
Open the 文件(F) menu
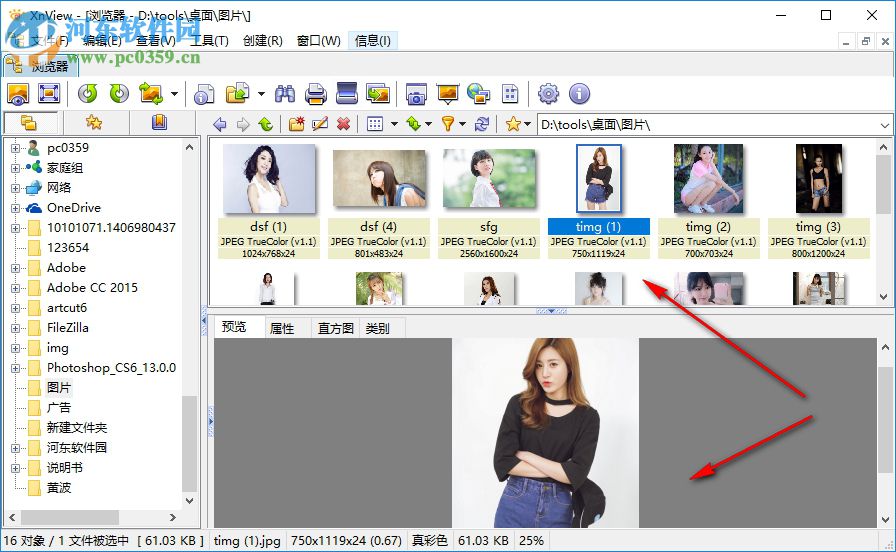click(49, 41)
